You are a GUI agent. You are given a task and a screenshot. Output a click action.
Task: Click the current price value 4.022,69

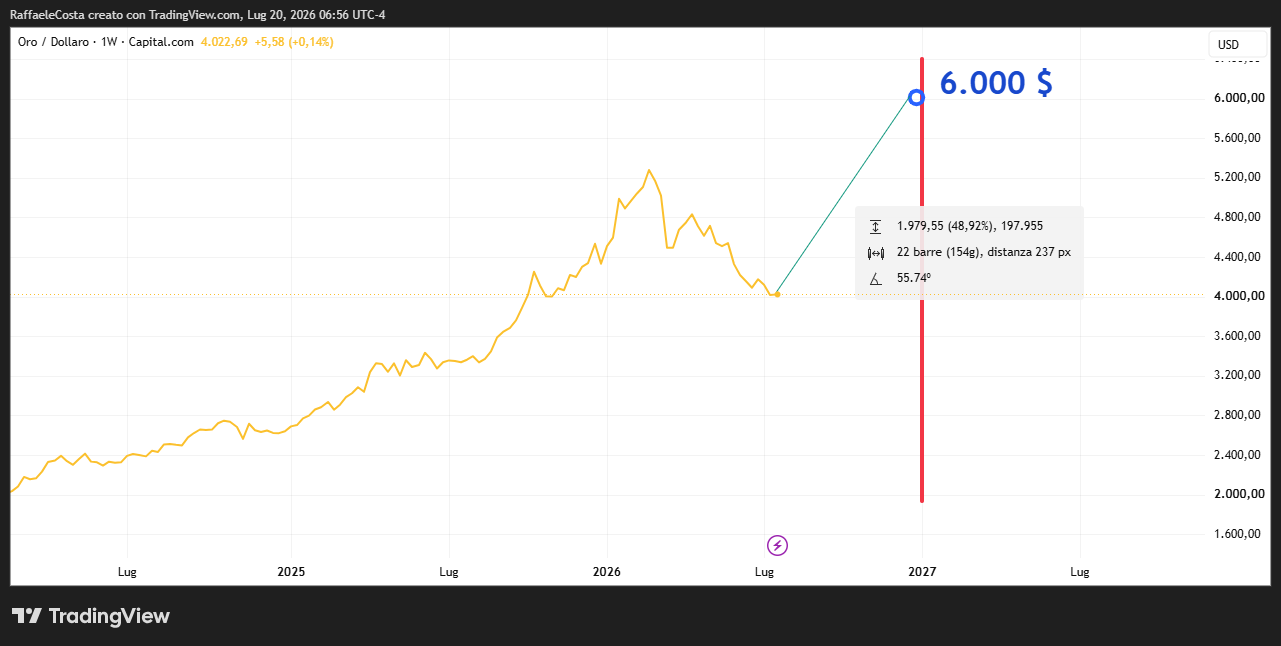(x=225, y=42)
